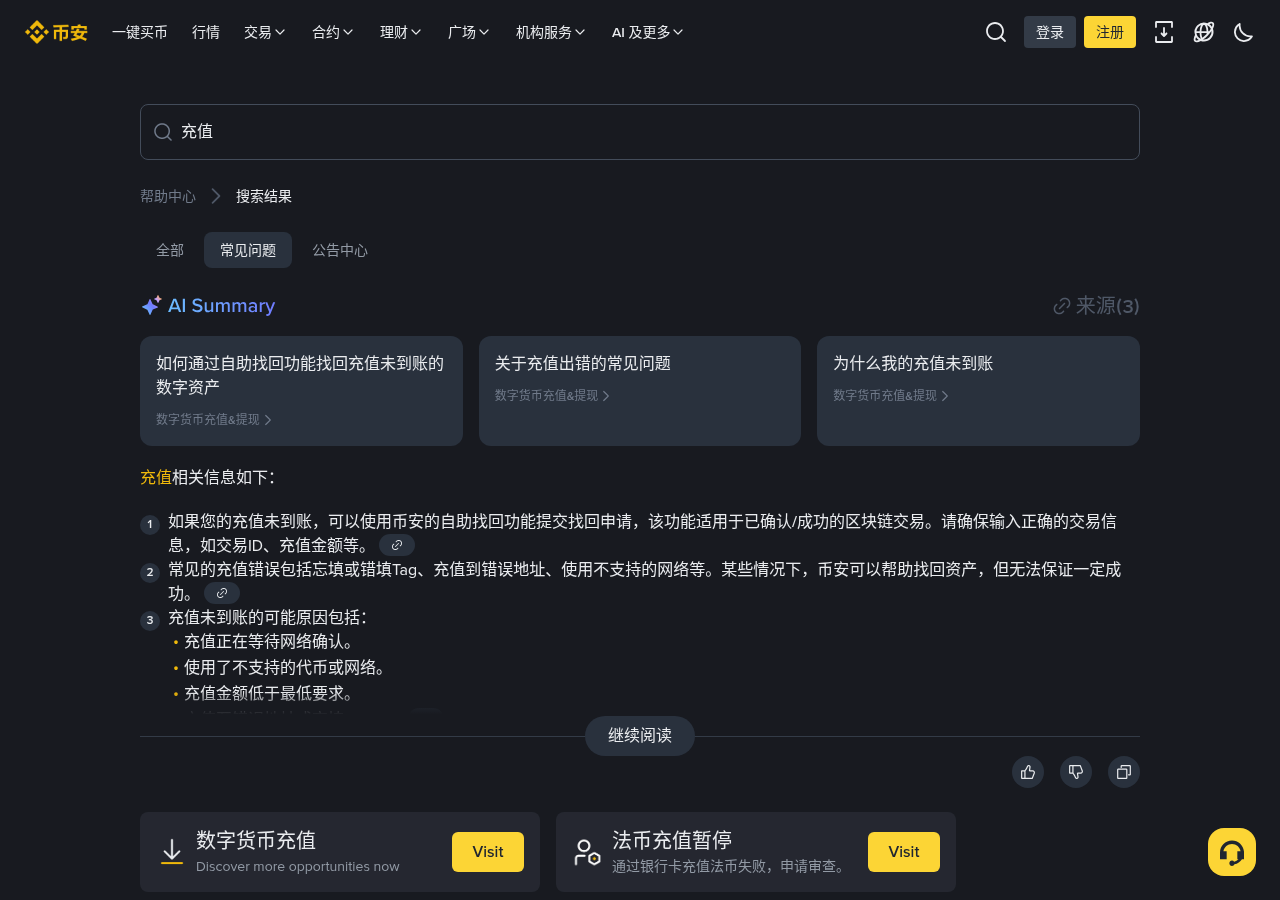Open source link icon after point 1

coord(397,545)
